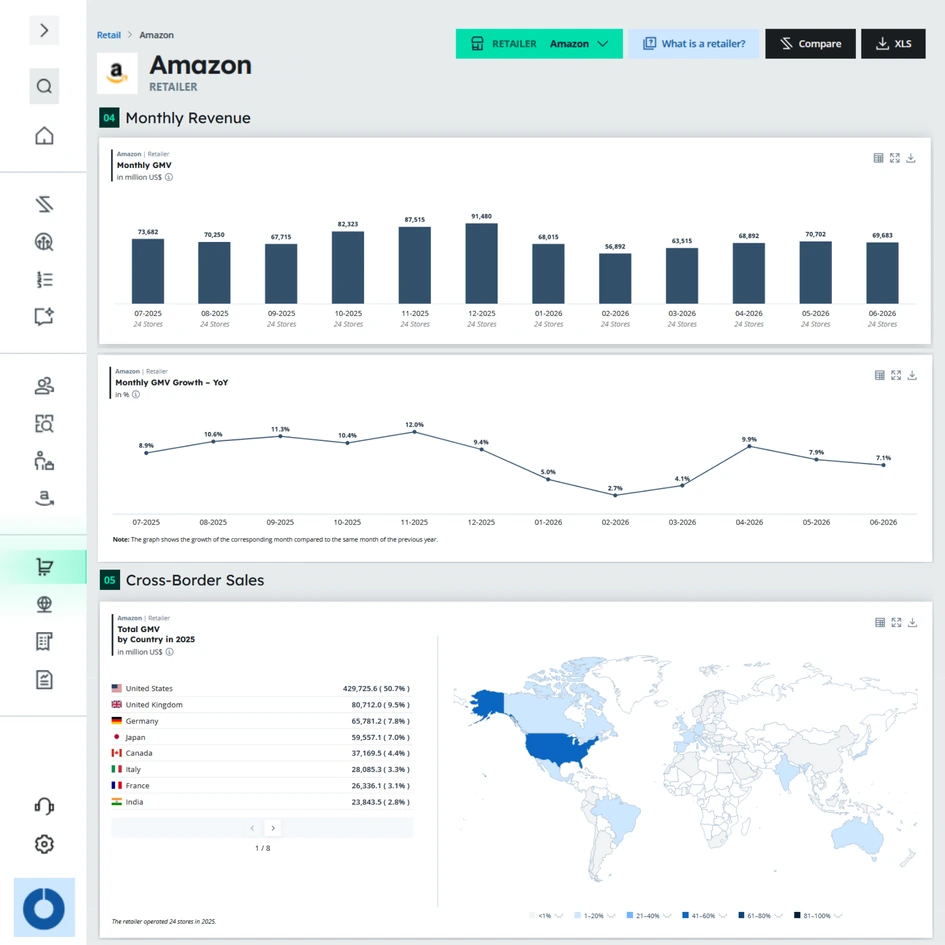Click the blue circular logo at sidebar bottom
The image size is (945, 945).
(44, 908)
